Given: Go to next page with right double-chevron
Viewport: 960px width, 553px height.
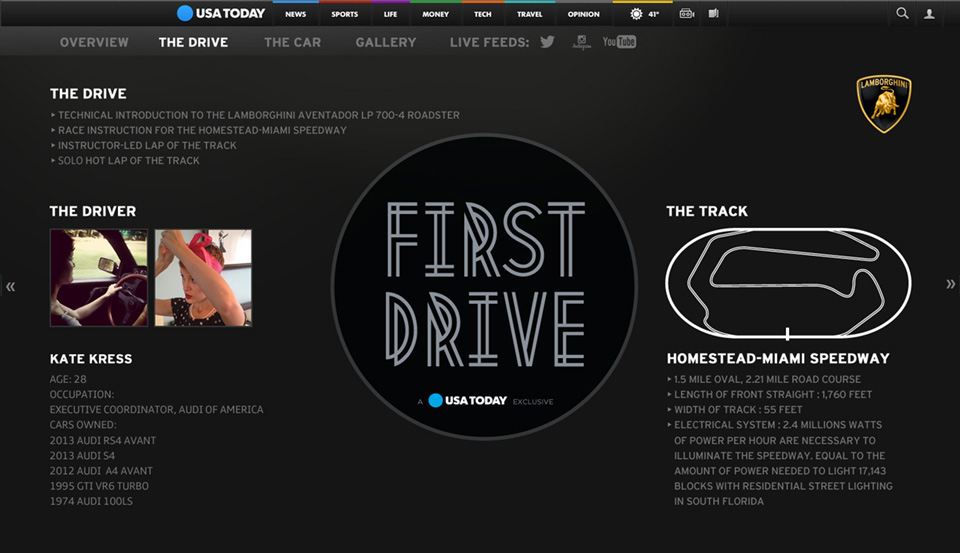Looking at the screenshot, I should (950, 284).
